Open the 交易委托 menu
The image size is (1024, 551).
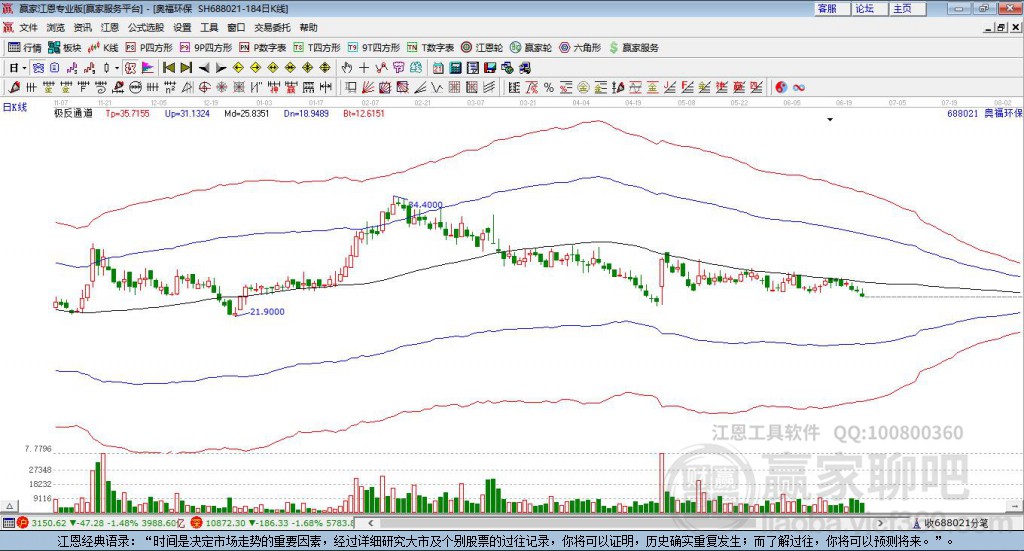(272, 27)
